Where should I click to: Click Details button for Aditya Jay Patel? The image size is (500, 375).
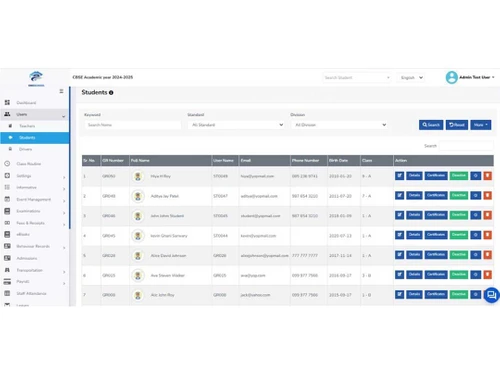pyautogui.click(x=414, y=195)
